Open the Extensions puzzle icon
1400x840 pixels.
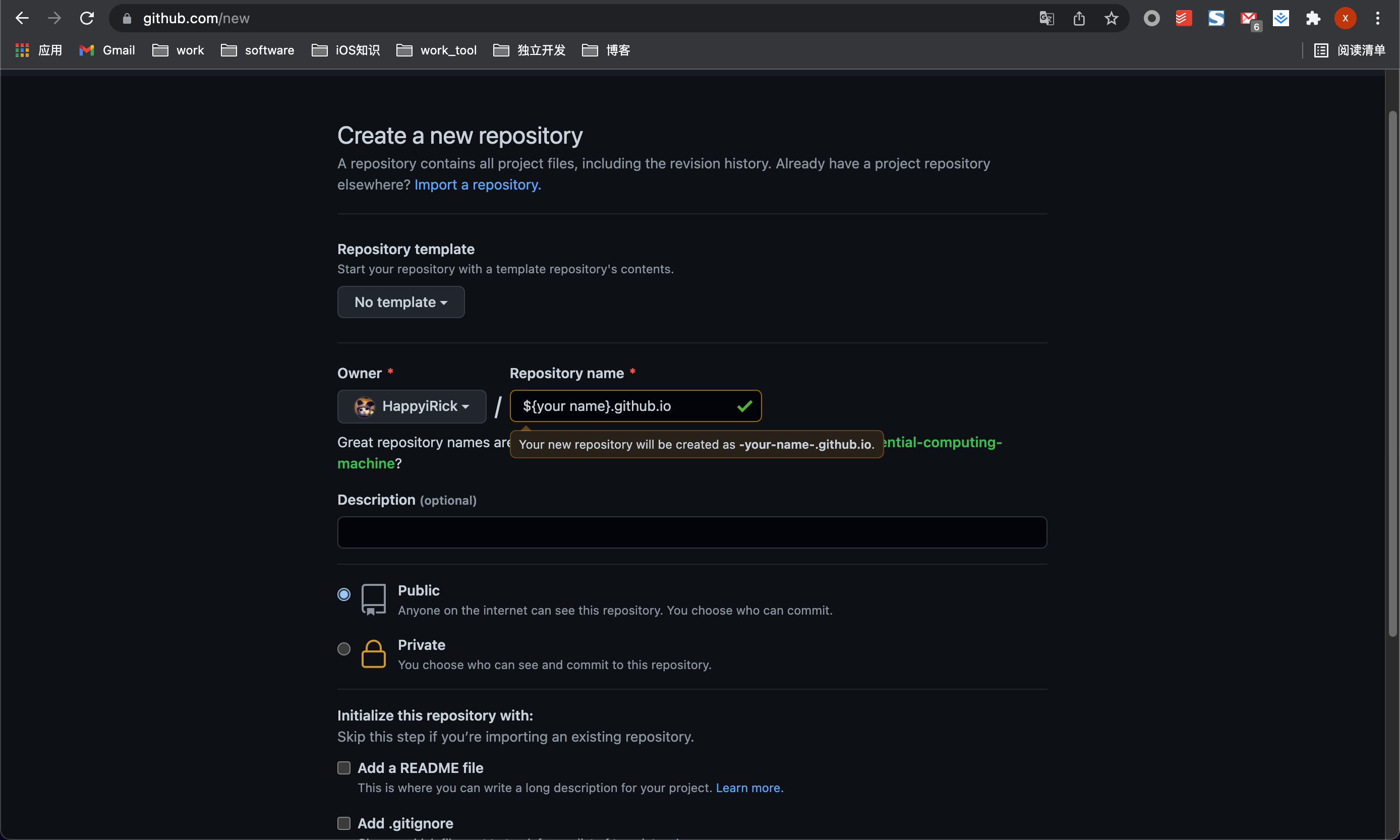pyautogui.click(x=1313, y=19)
